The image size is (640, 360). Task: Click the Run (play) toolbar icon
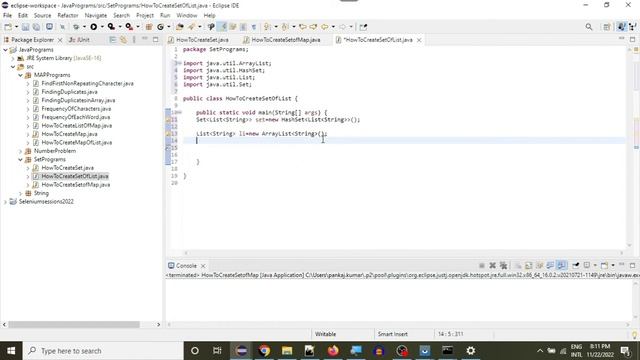click(x=93, y=27)
